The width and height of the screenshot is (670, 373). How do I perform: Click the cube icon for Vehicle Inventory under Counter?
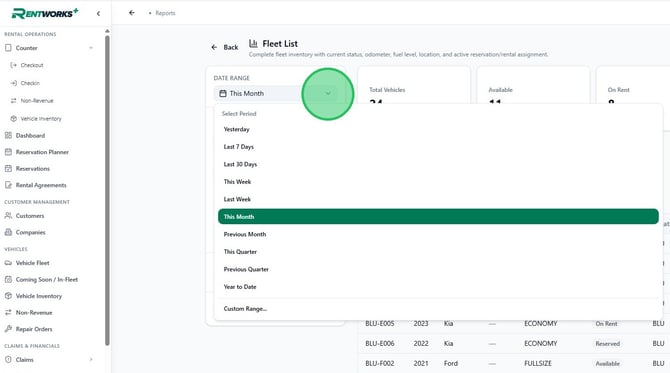click(13, 119)
